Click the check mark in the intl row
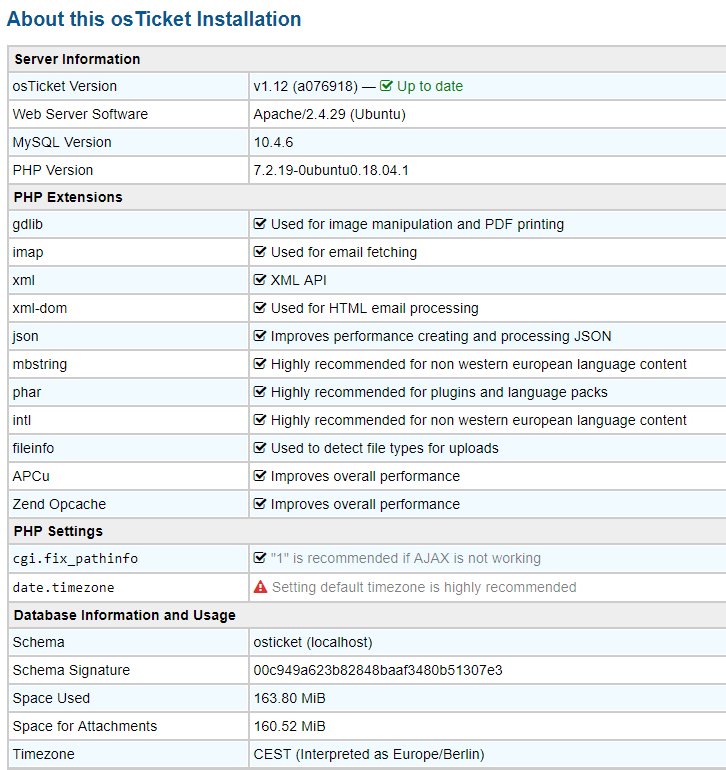Viewport: 726px width, 770px height. [x=259, y=420]
